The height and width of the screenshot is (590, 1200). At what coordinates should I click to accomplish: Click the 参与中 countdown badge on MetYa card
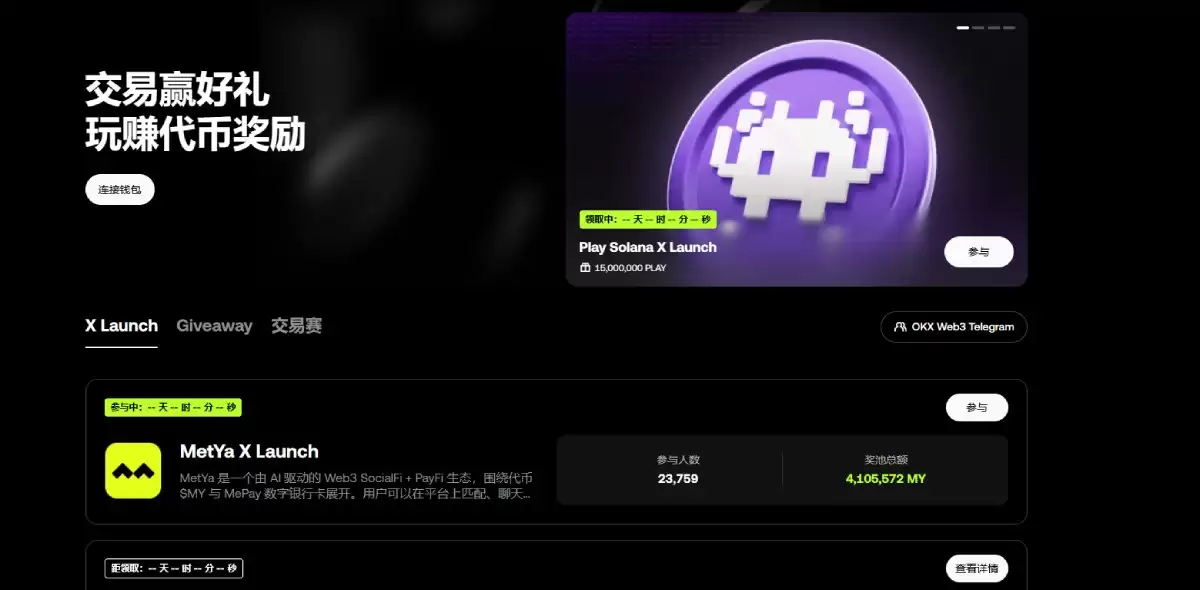[172, 407]
